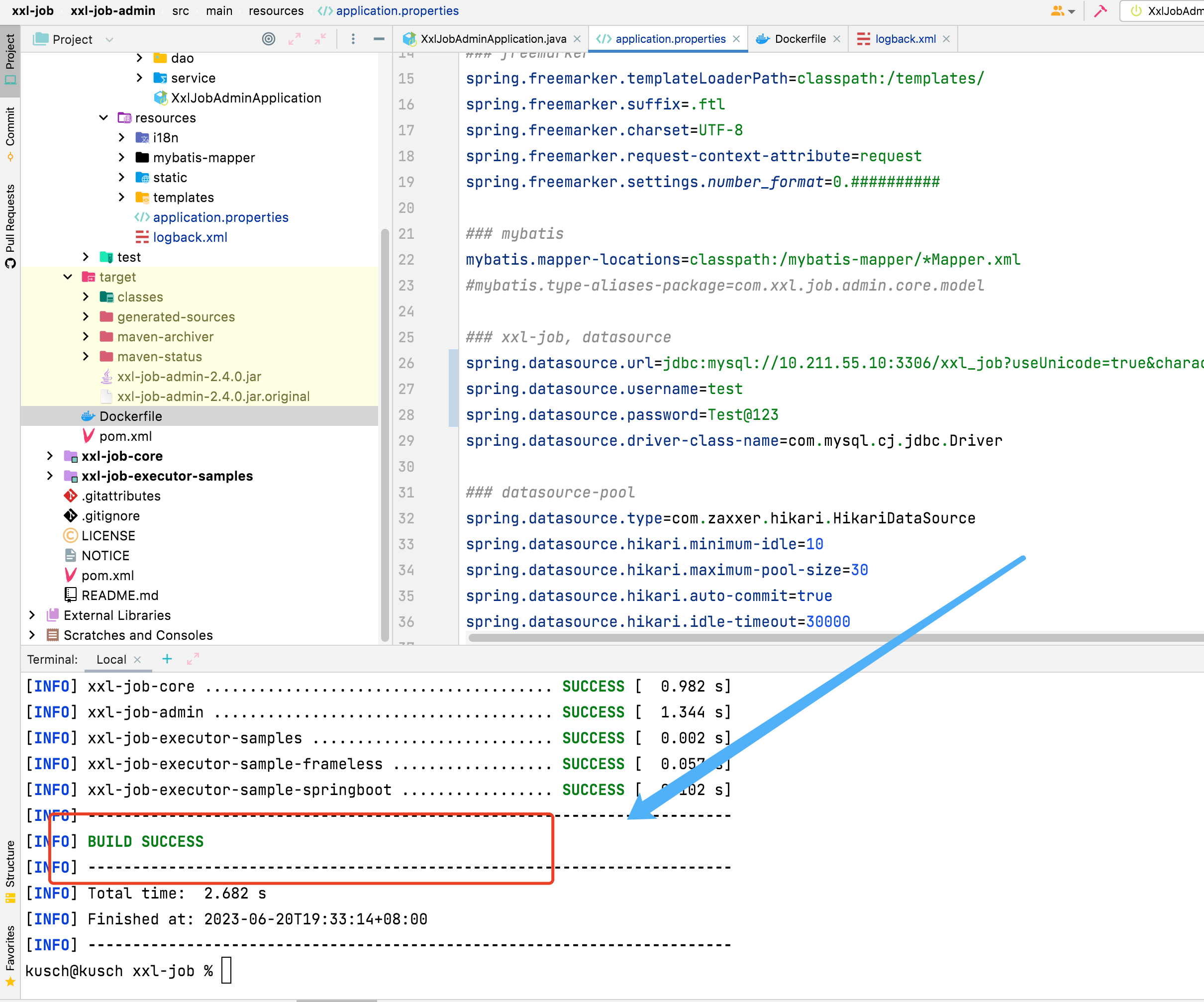
Task: Select README.md file
Action: [x=111, y=595]
